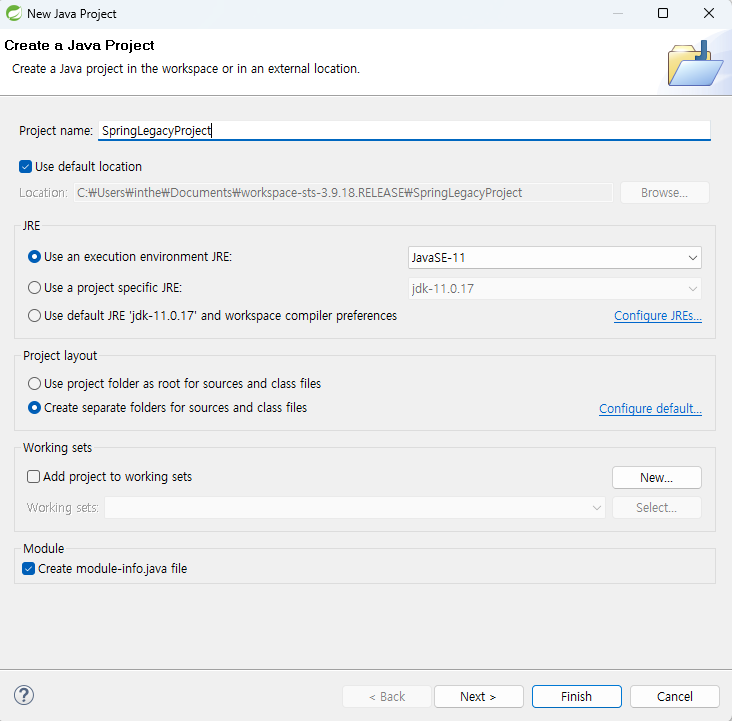Cancel the project creation dialog
Image resolution: width=732 pixels, height=721 pixels.
point(675,696)
